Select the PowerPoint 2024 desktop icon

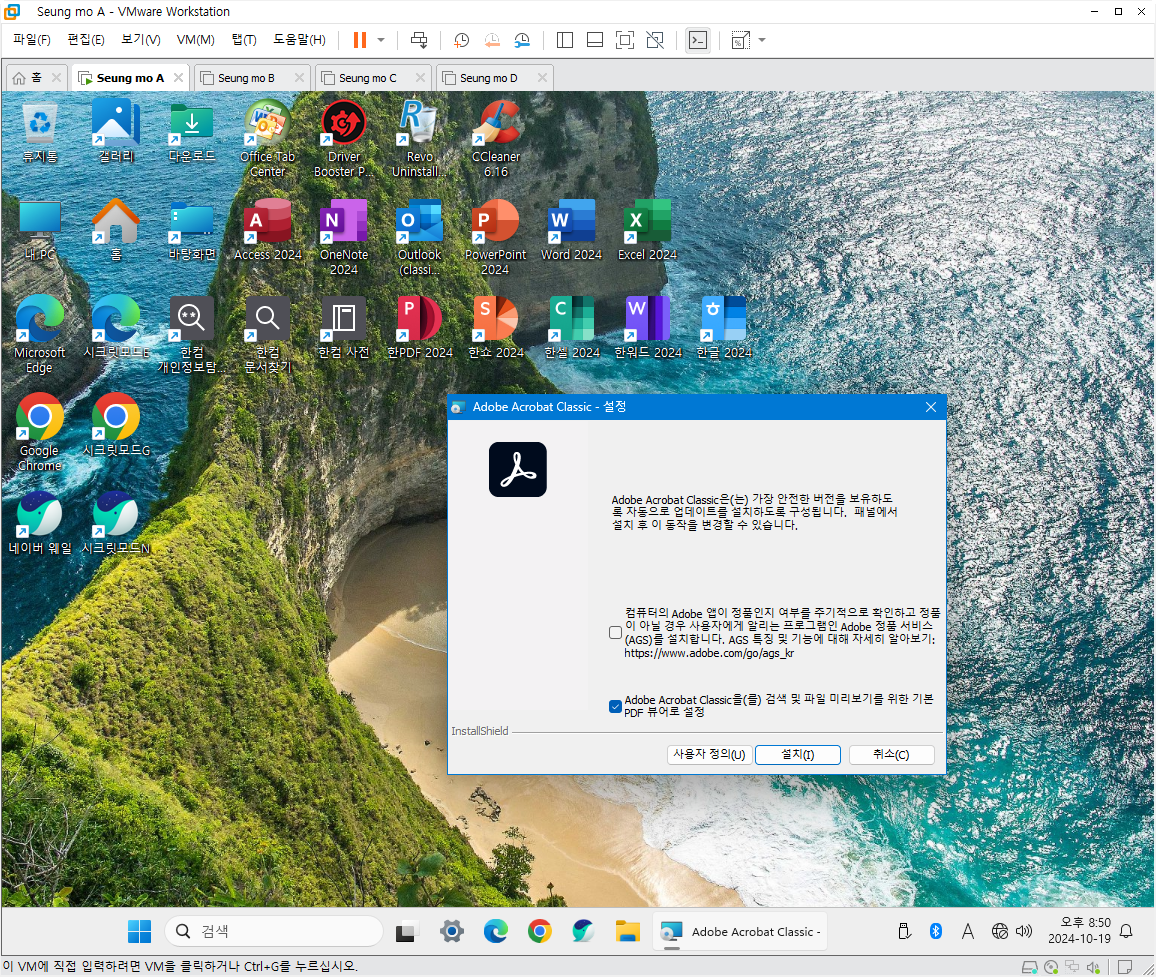495,237
